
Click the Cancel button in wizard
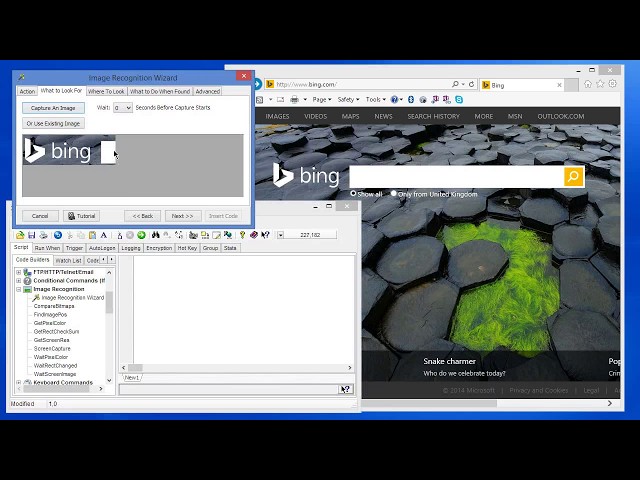coord(40,216)
